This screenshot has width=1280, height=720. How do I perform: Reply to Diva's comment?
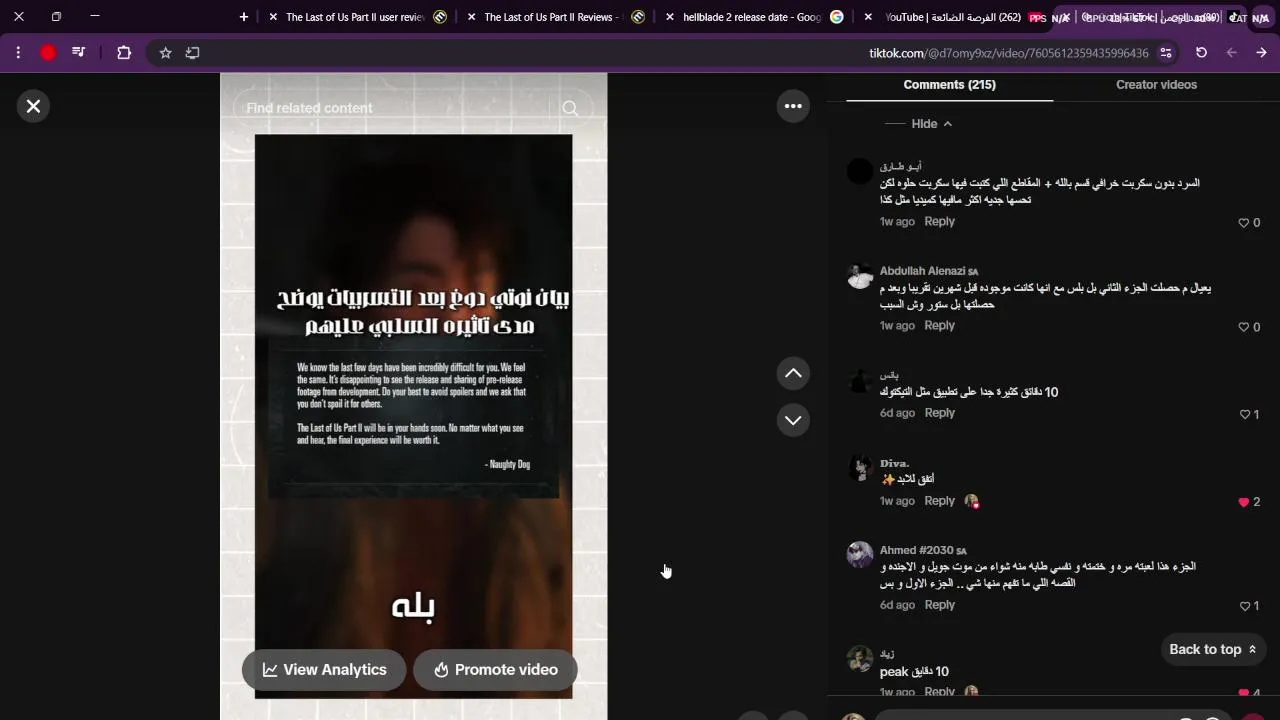tap(939, 501)
